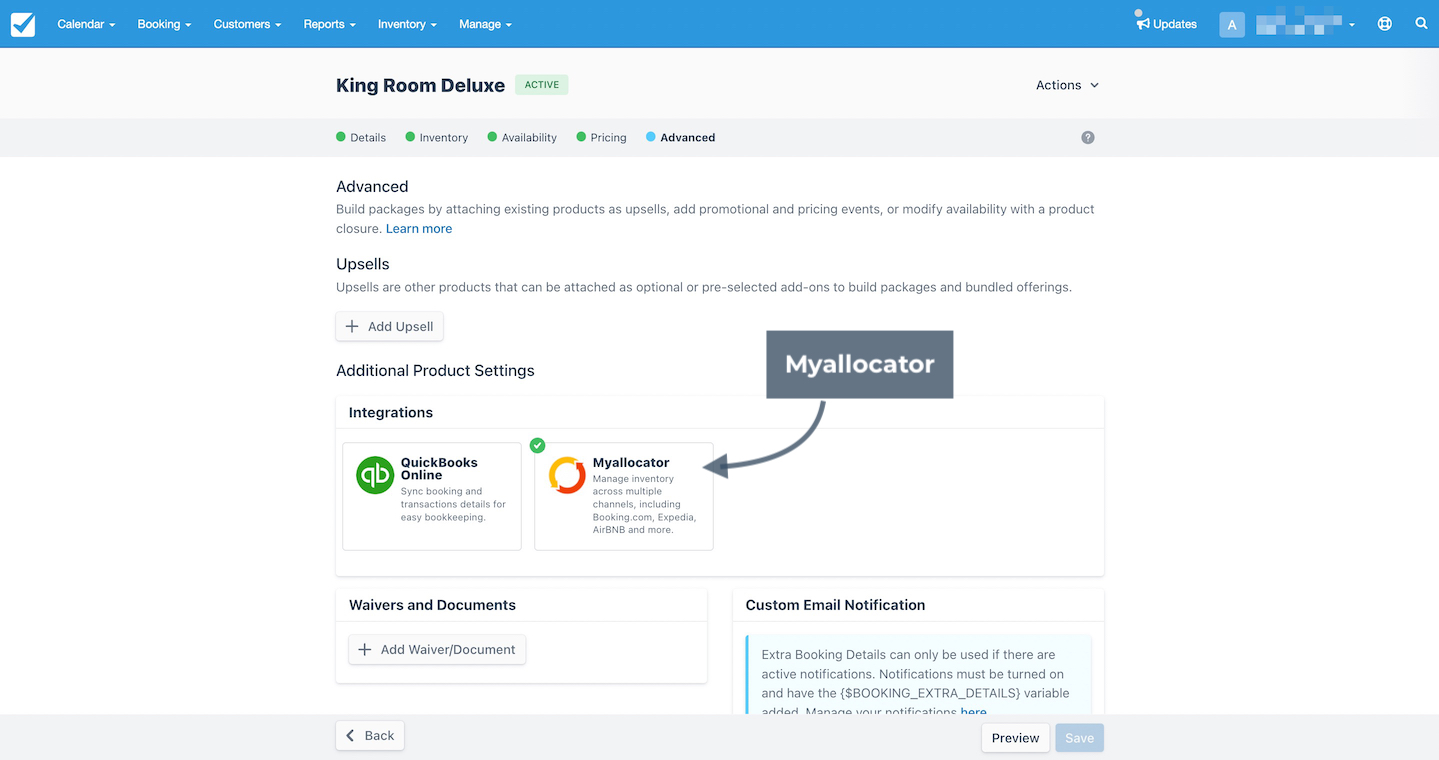
Task: Click the Additional Product Settings heading
Action: tap(435, 370)
